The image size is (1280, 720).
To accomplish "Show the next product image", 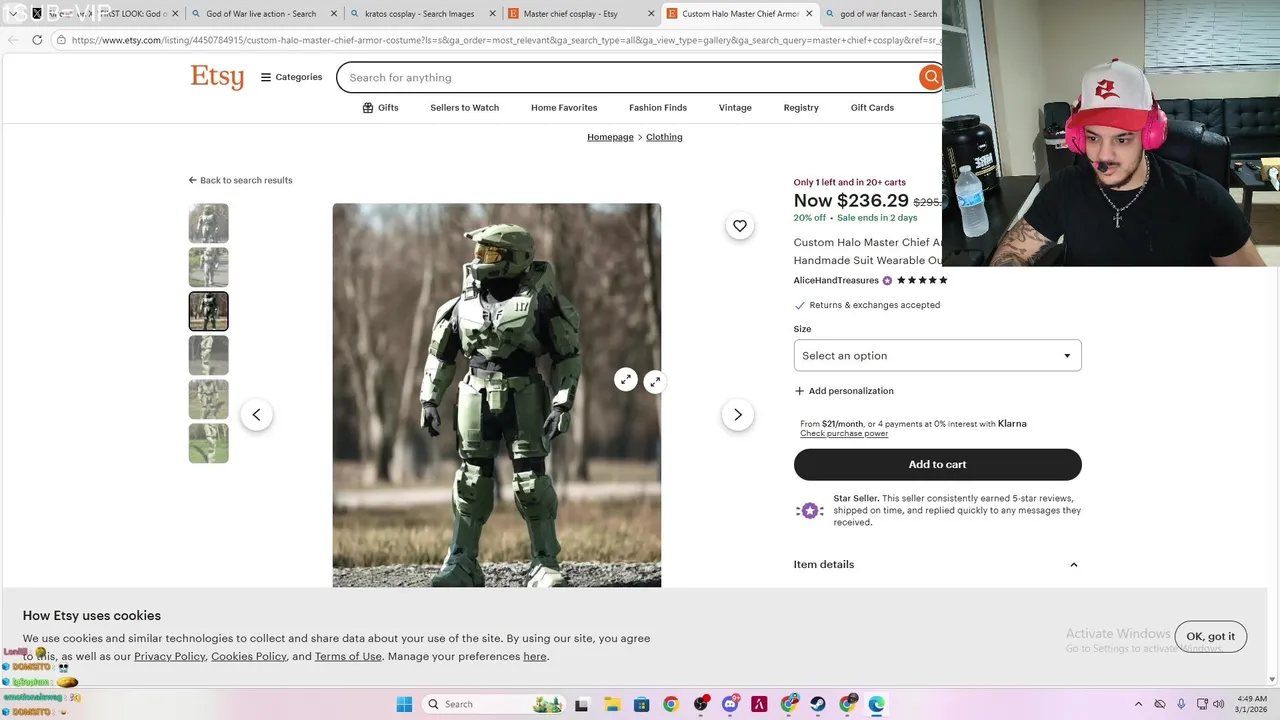I will point(738,414).
